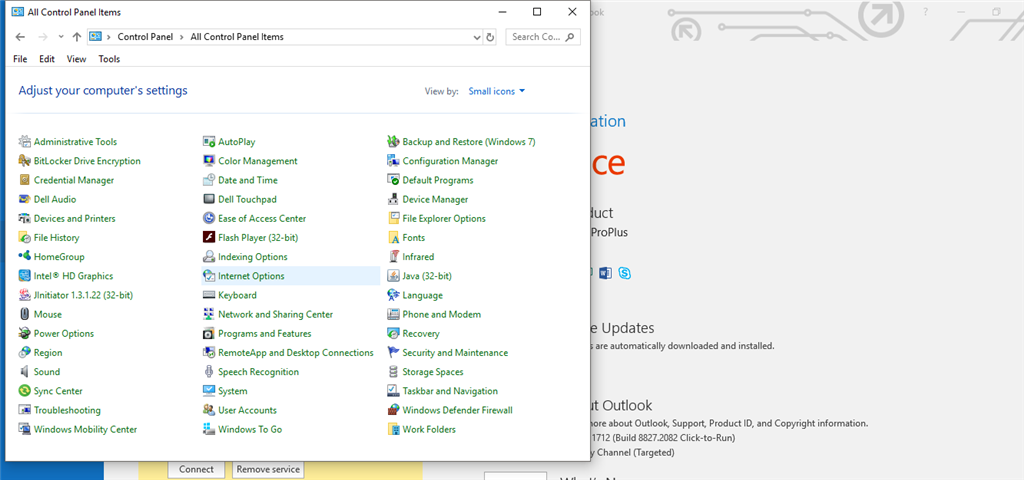Open the Phone and Modem link
Screen dimensions: 1024x480
coord(441,314)
